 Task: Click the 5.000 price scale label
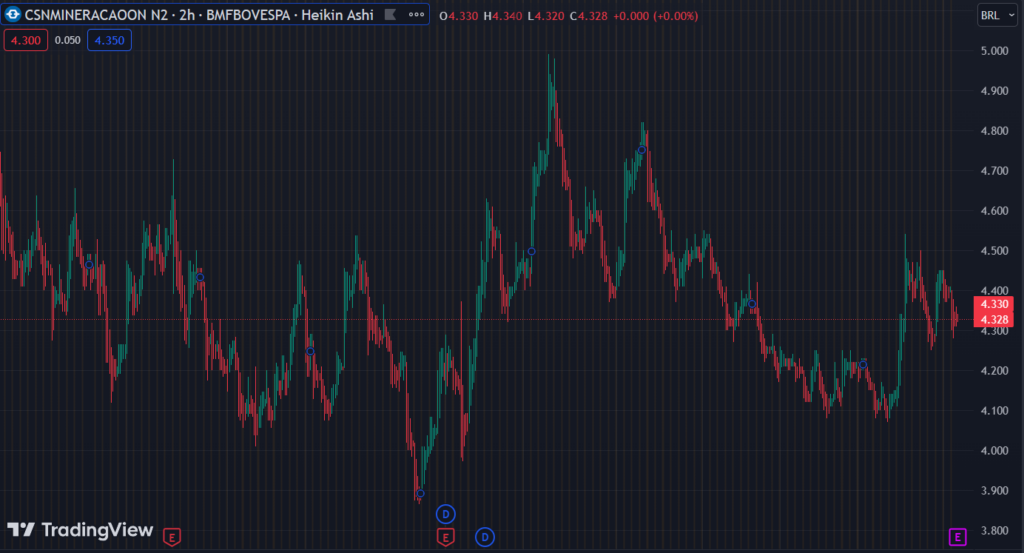(x=995, y=51)
